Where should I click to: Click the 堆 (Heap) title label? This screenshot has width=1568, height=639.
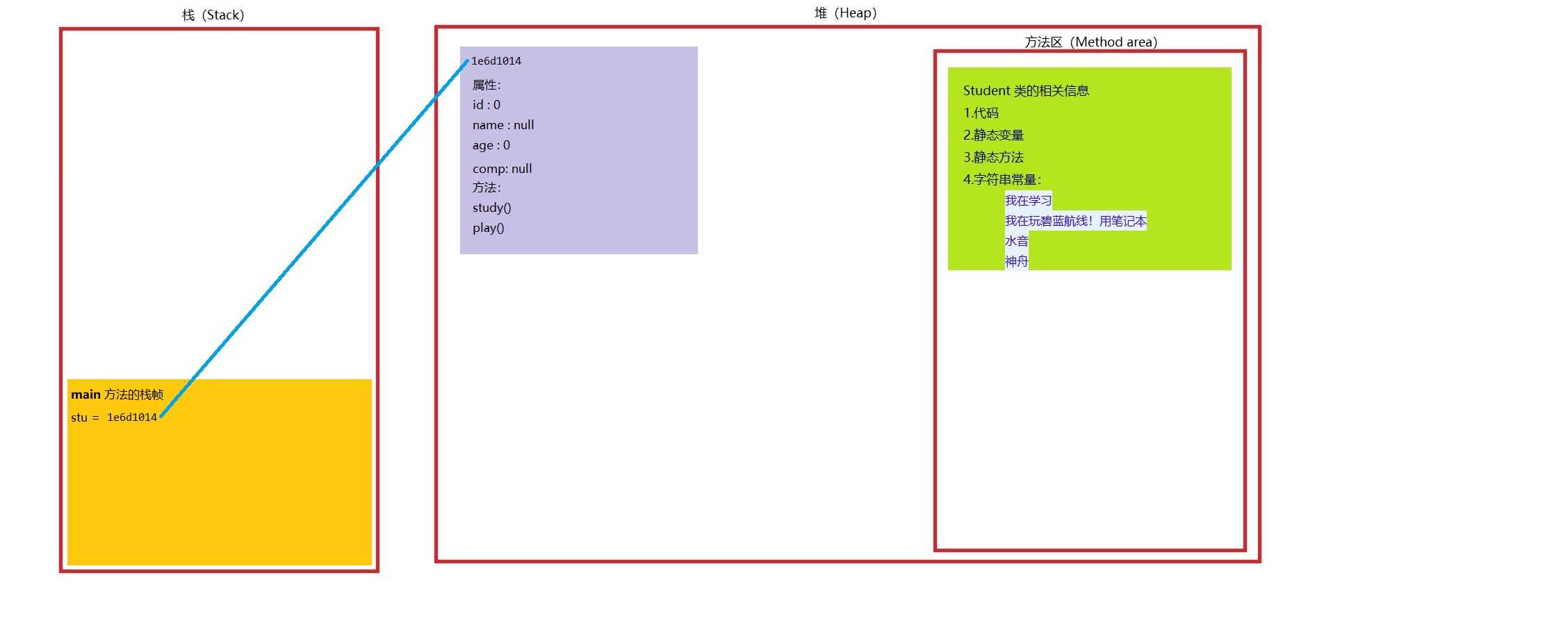[846, 13]
